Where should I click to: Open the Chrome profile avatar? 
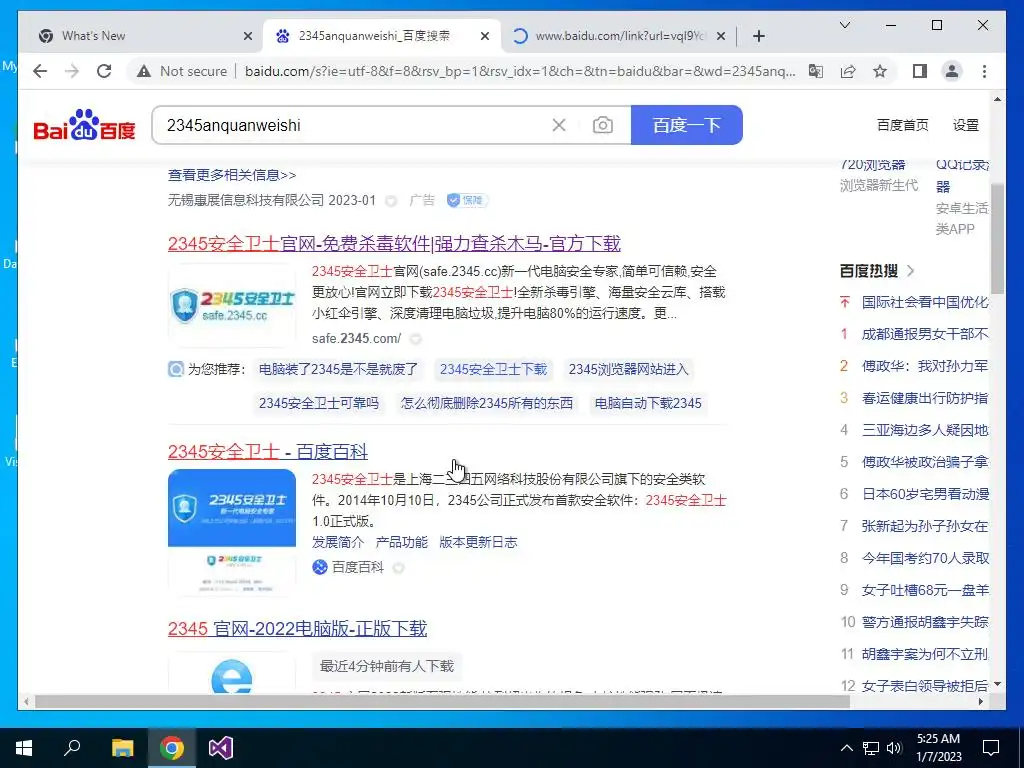click(x=952, y=71)
